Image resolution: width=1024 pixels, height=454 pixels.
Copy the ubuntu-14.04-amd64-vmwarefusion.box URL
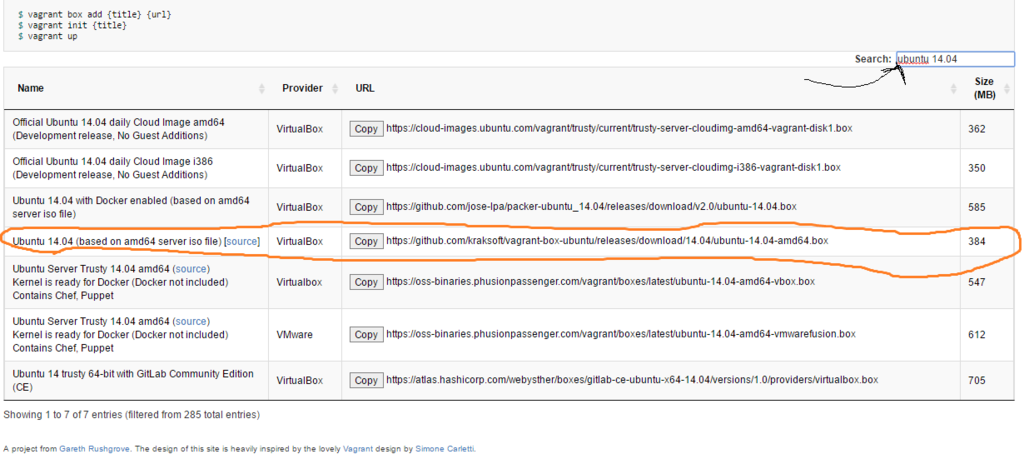coord(366,334)
